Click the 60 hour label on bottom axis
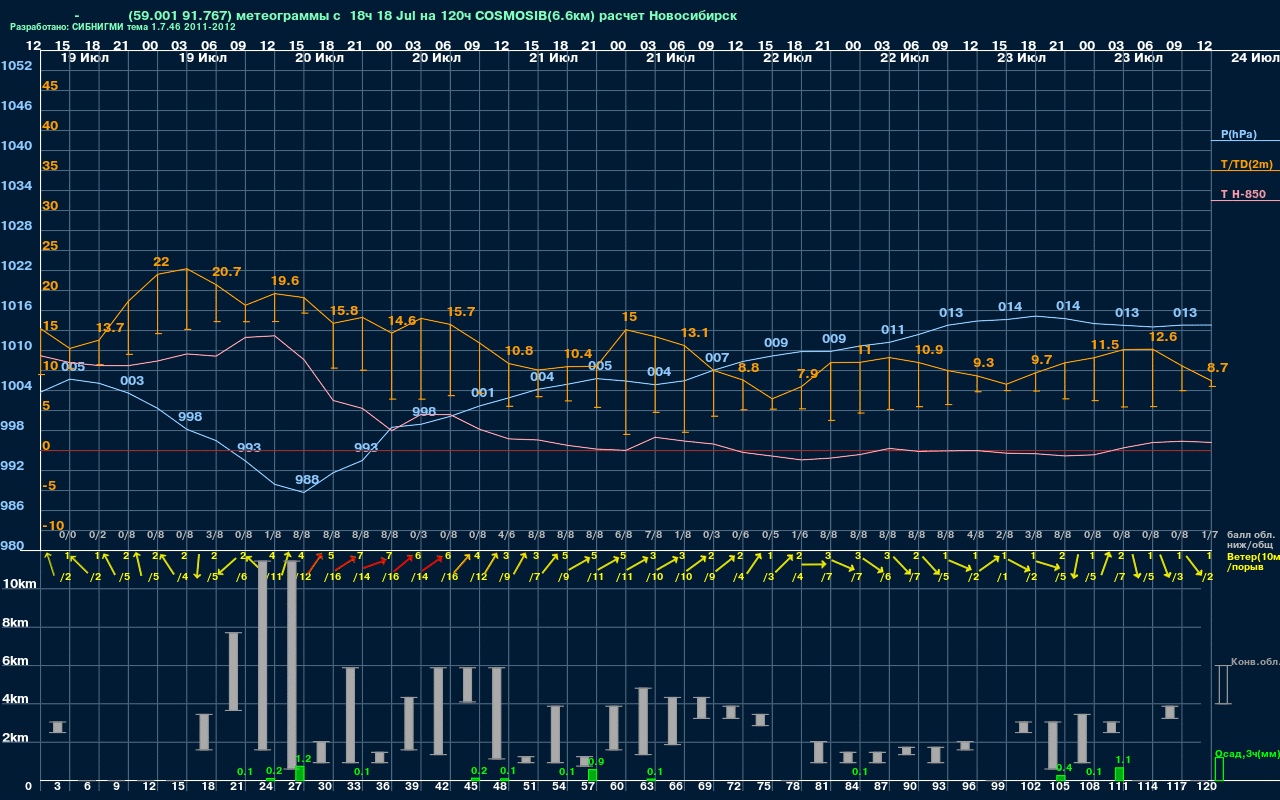 [x=617, y=787]
